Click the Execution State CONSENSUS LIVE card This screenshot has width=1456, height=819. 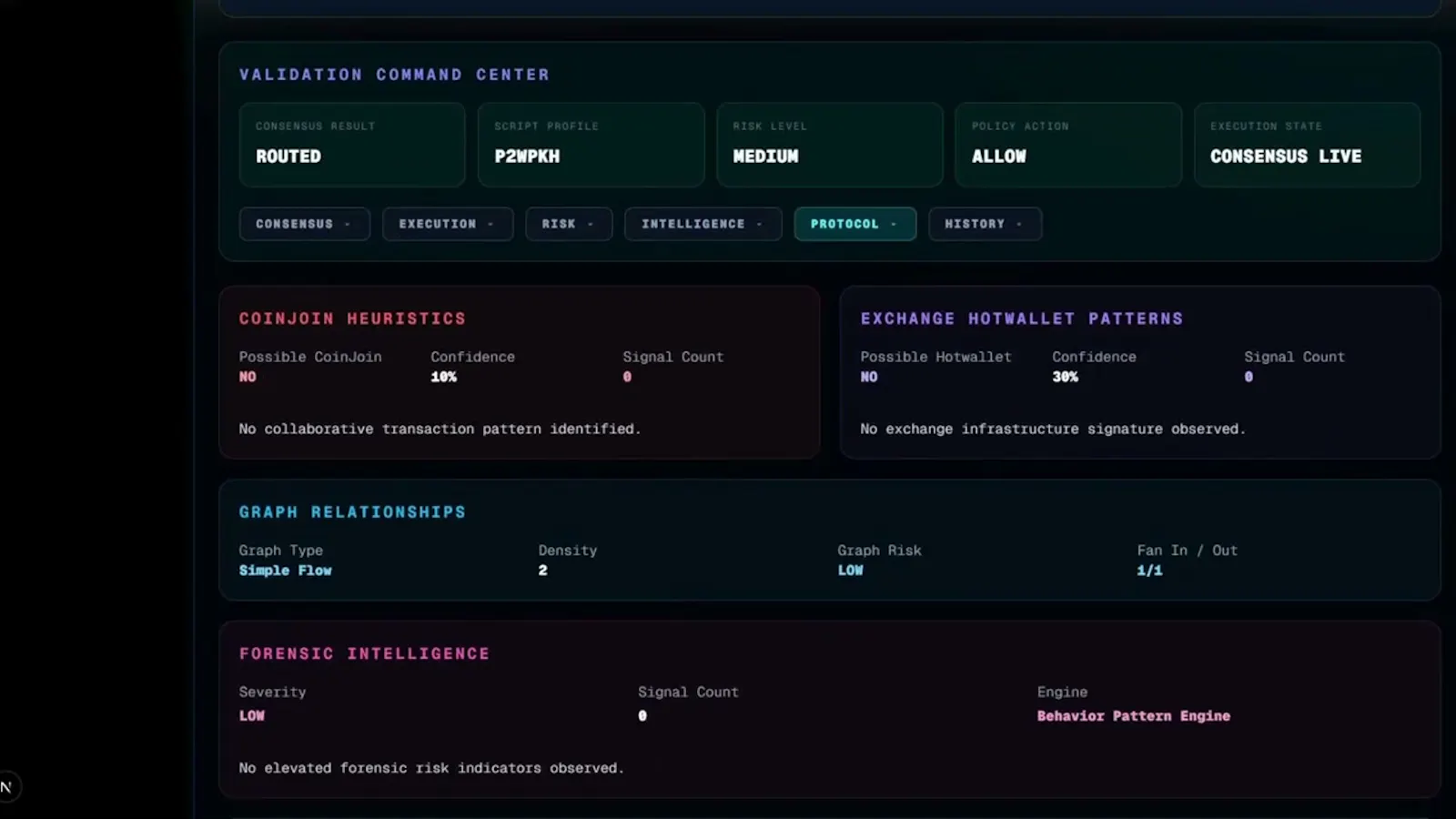[x=1307, y=145]
